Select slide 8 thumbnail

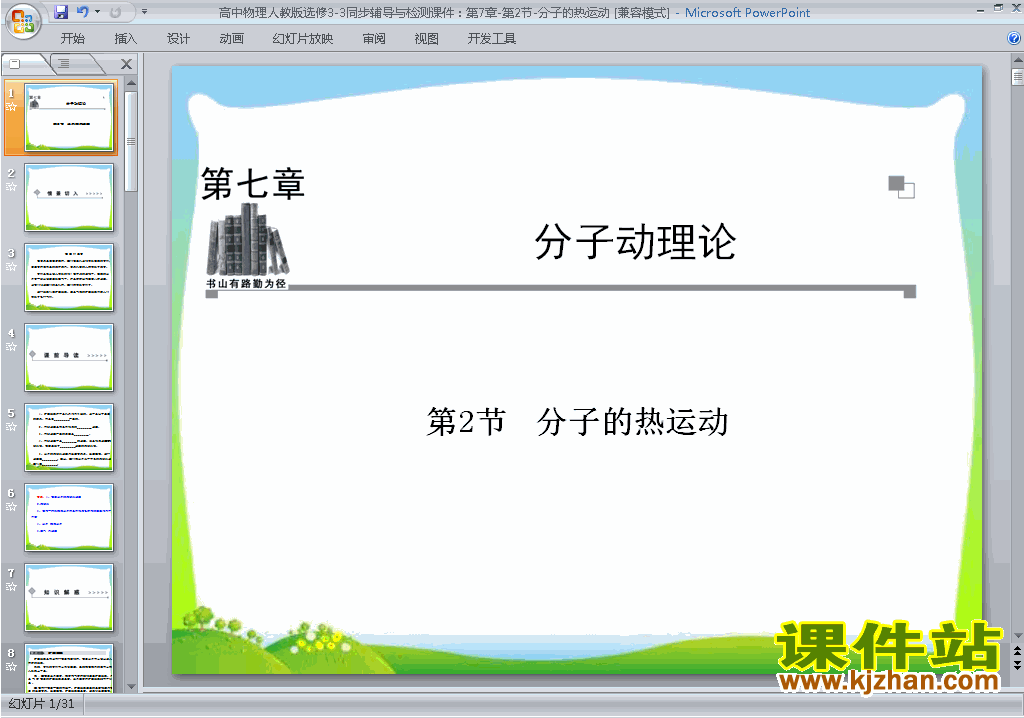(69, 668)
